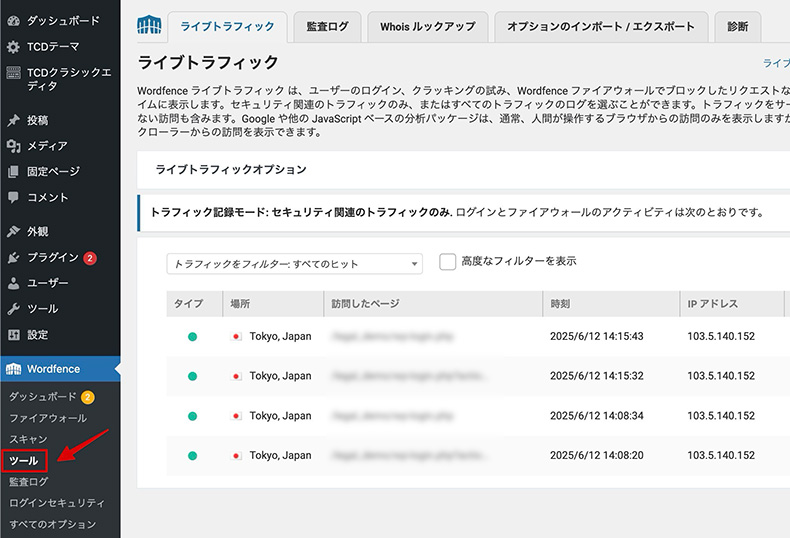Open the Whois ルックアップ tab
The image size is (790, 538).
click(x=428, y=27)
